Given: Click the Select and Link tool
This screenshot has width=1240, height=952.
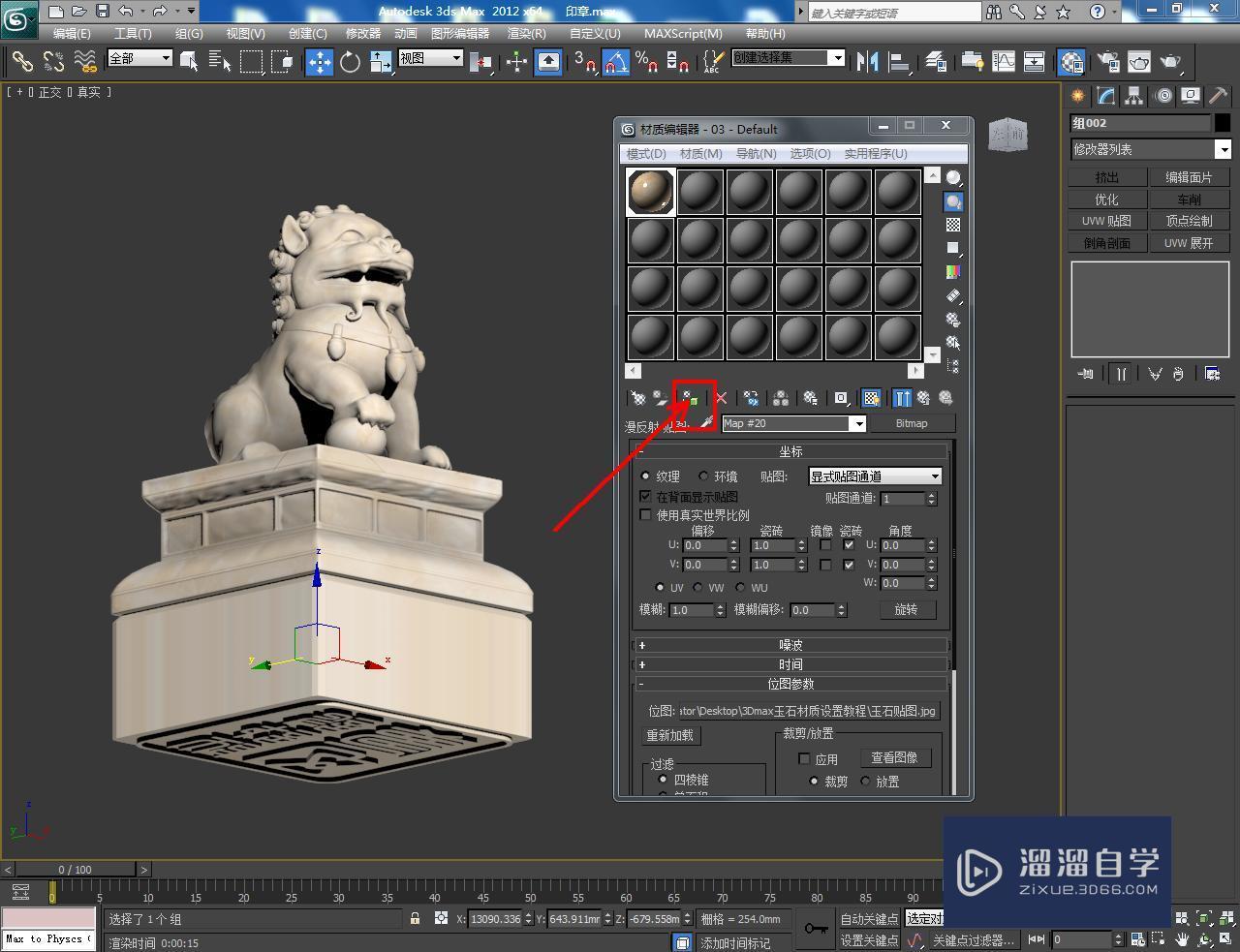Looking at the screenshot, I should point(21,62).
